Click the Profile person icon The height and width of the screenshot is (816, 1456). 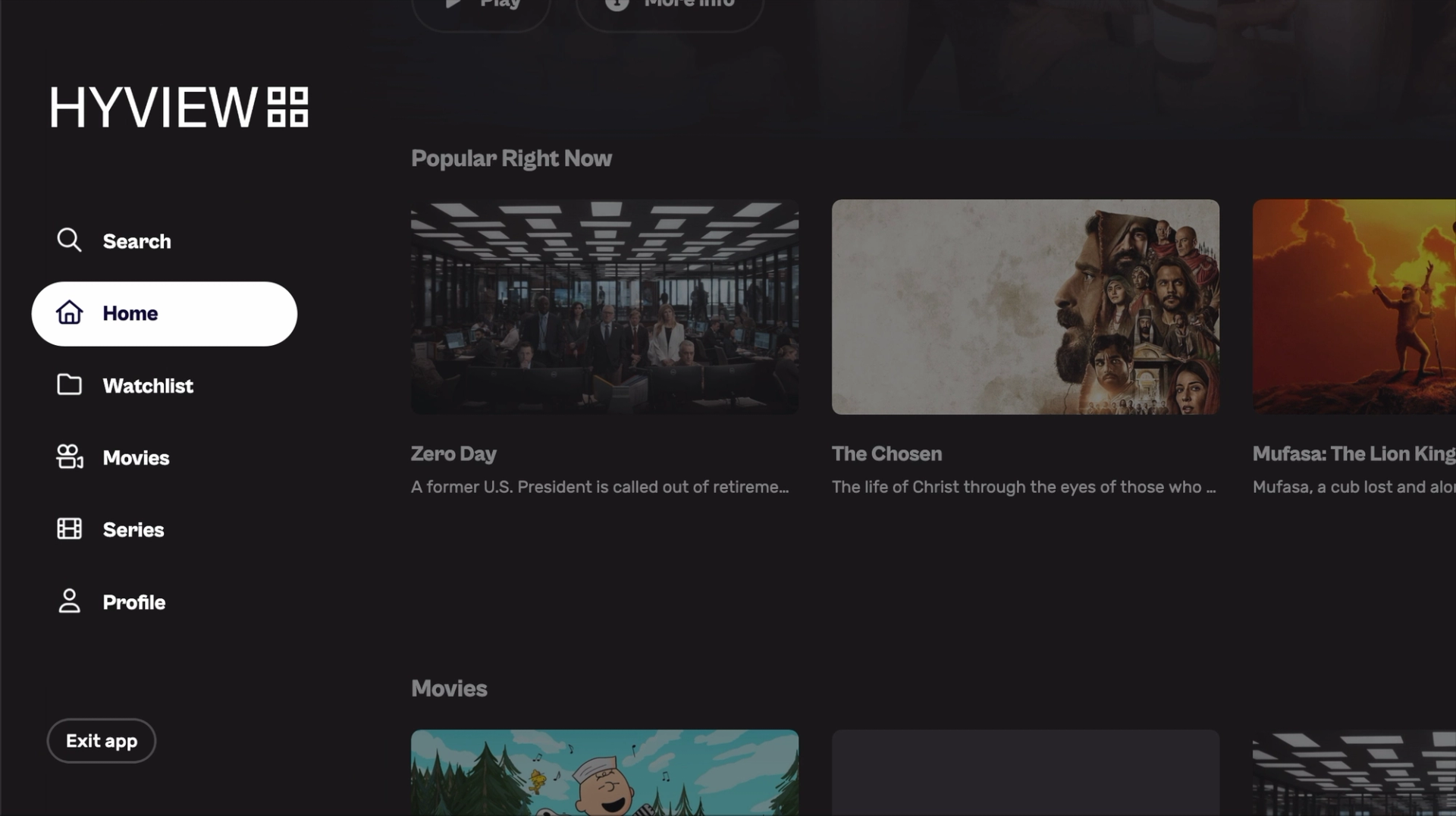(69, 601)
